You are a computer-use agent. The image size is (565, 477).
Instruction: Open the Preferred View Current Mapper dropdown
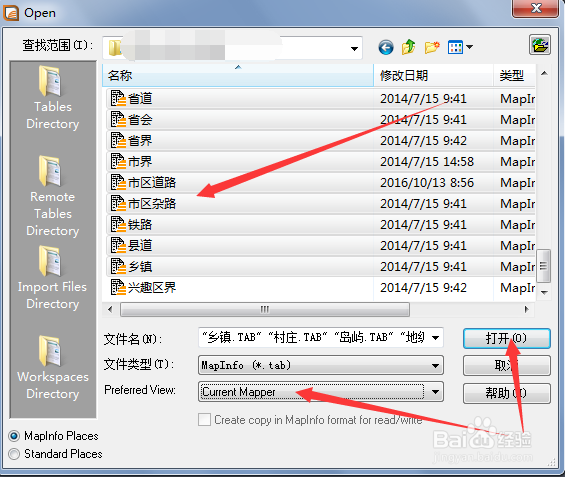click(x=321, y=392)
